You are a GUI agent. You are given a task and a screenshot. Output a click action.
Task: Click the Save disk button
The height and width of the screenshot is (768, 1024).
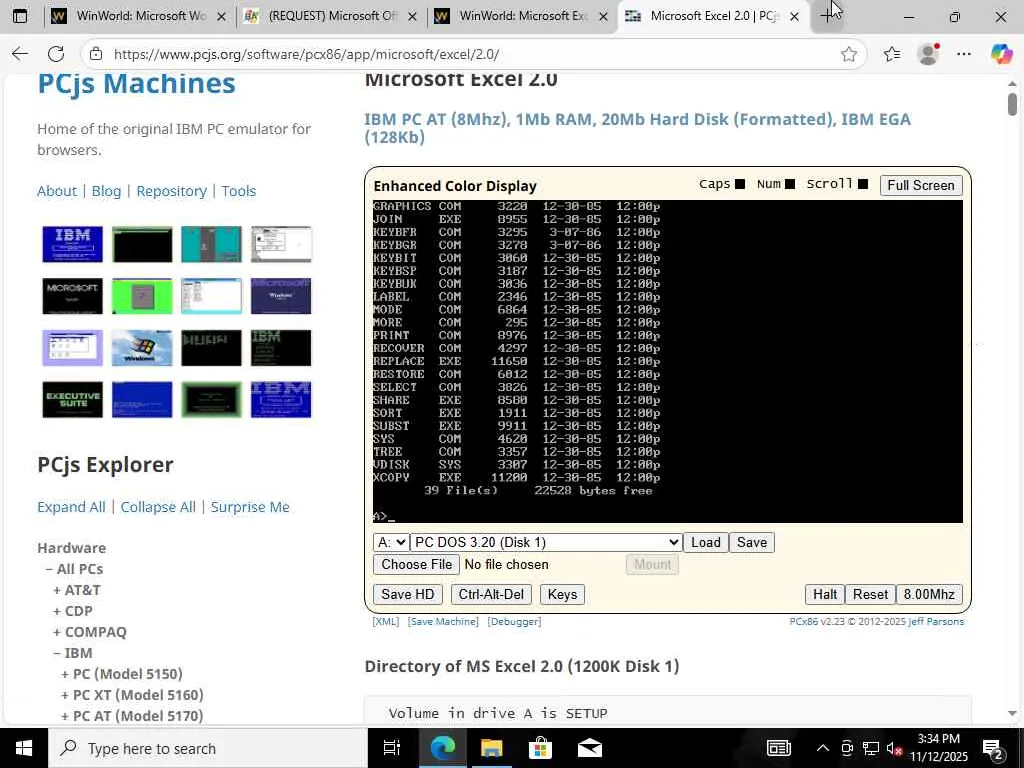tap(752, 542)
